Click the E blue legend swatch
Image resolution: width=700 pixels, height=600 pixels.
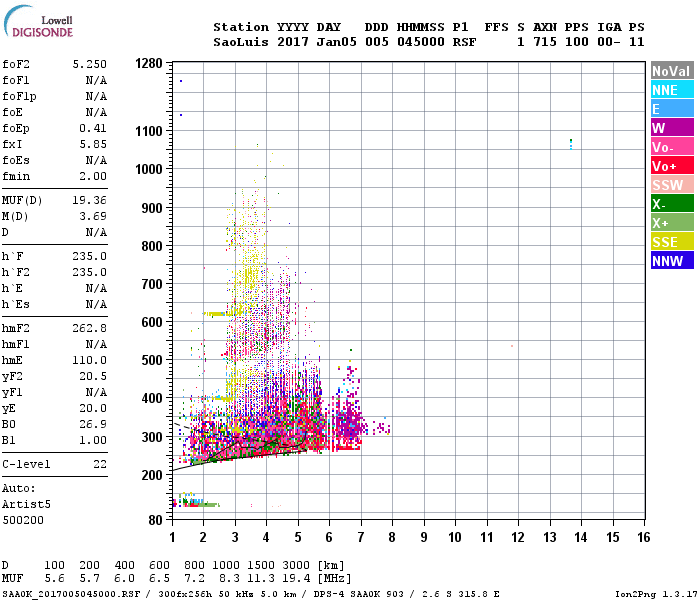point(672,109)
